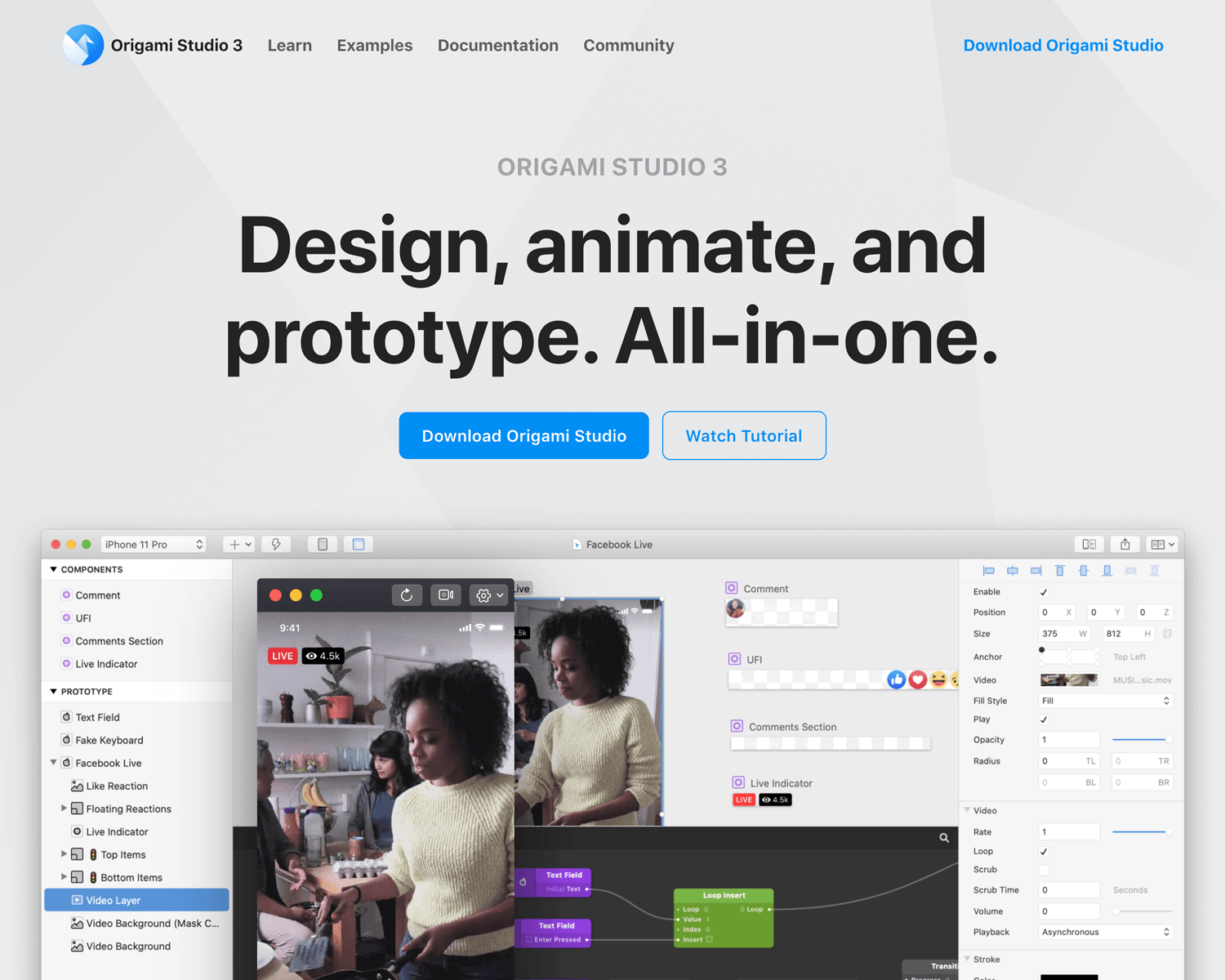Screen dimensions: 1225x980
Task: Click the Scrub Time input field
Action: (x=1069, y=890)
